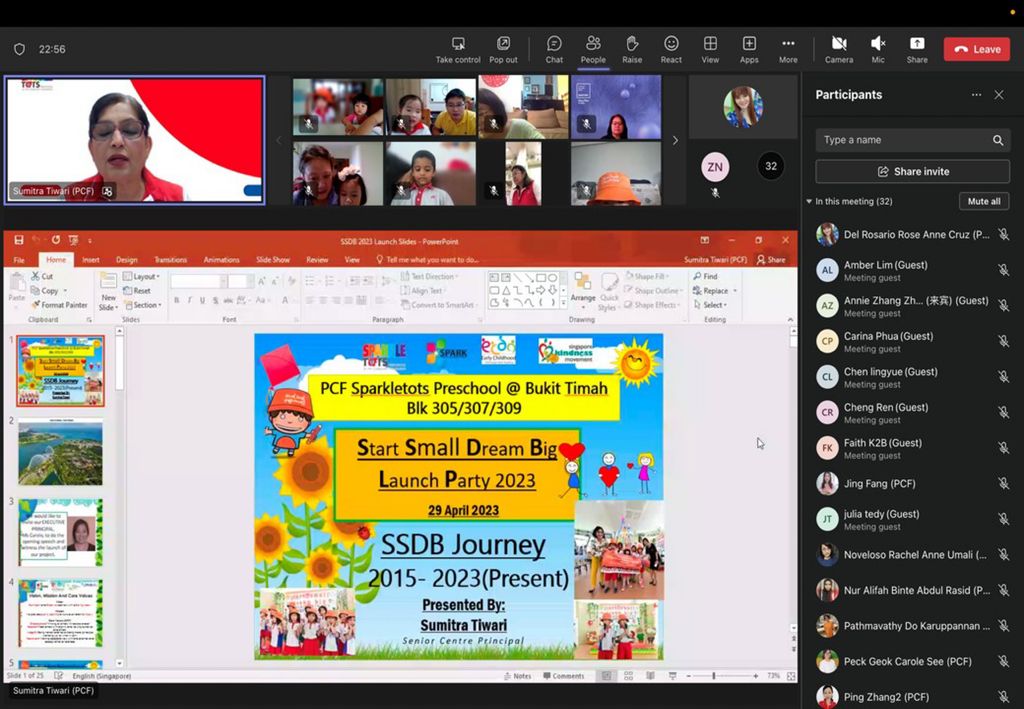Collapse the In this meeting (32) list

[x=809, y=201]
